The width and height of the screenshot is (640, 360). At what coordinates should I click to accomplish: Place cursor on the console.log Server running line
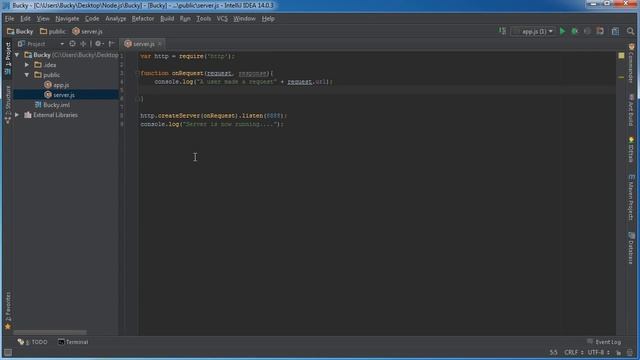212,124
